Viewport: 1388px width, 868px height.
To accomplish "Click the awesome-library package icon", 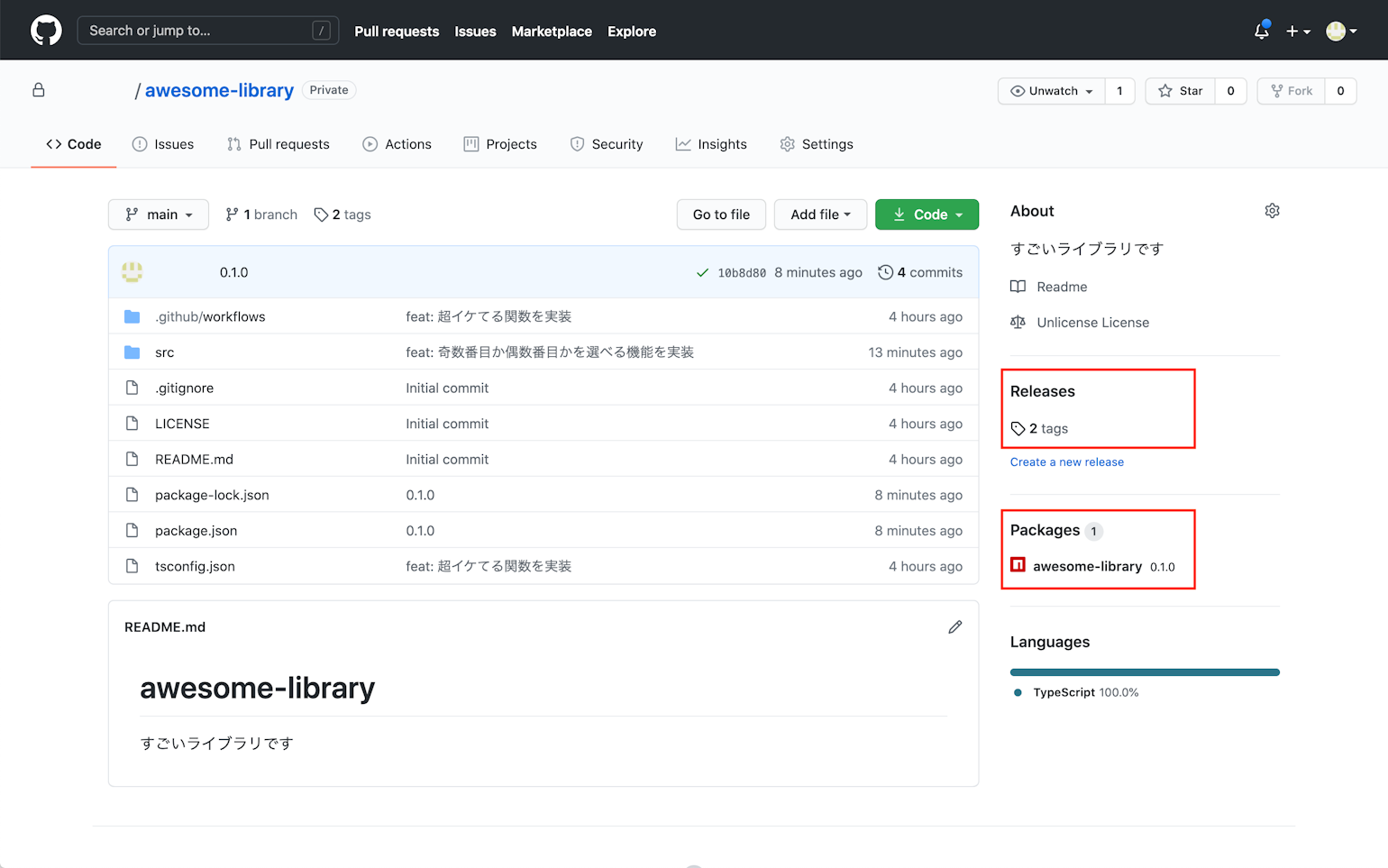I will point(1018,565).
